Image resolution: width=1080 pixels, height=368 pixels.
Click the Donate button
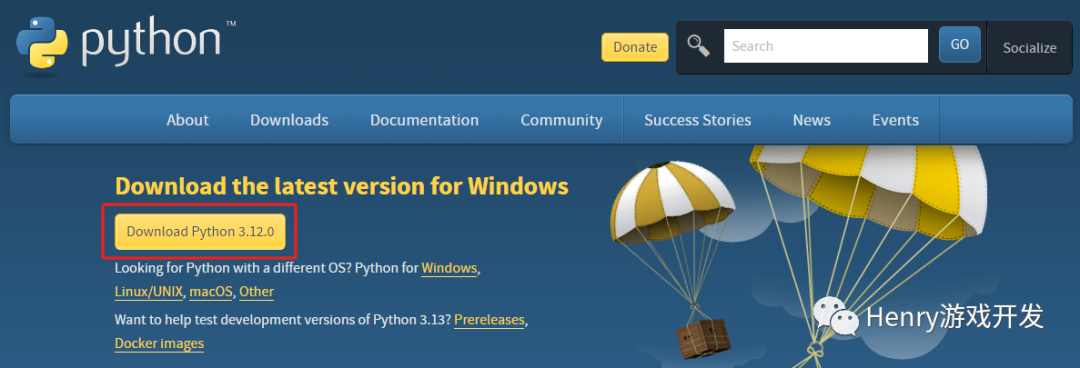(635, 47)
